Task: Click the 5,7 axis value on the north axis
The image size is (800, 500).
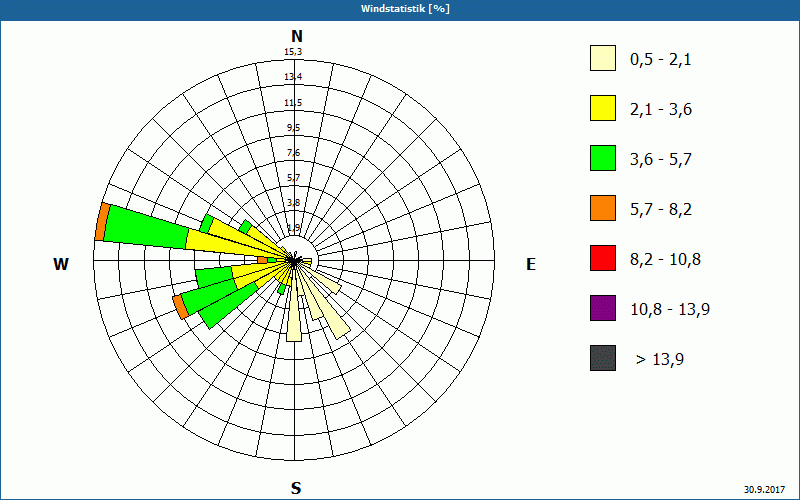Action: point(293,178)
